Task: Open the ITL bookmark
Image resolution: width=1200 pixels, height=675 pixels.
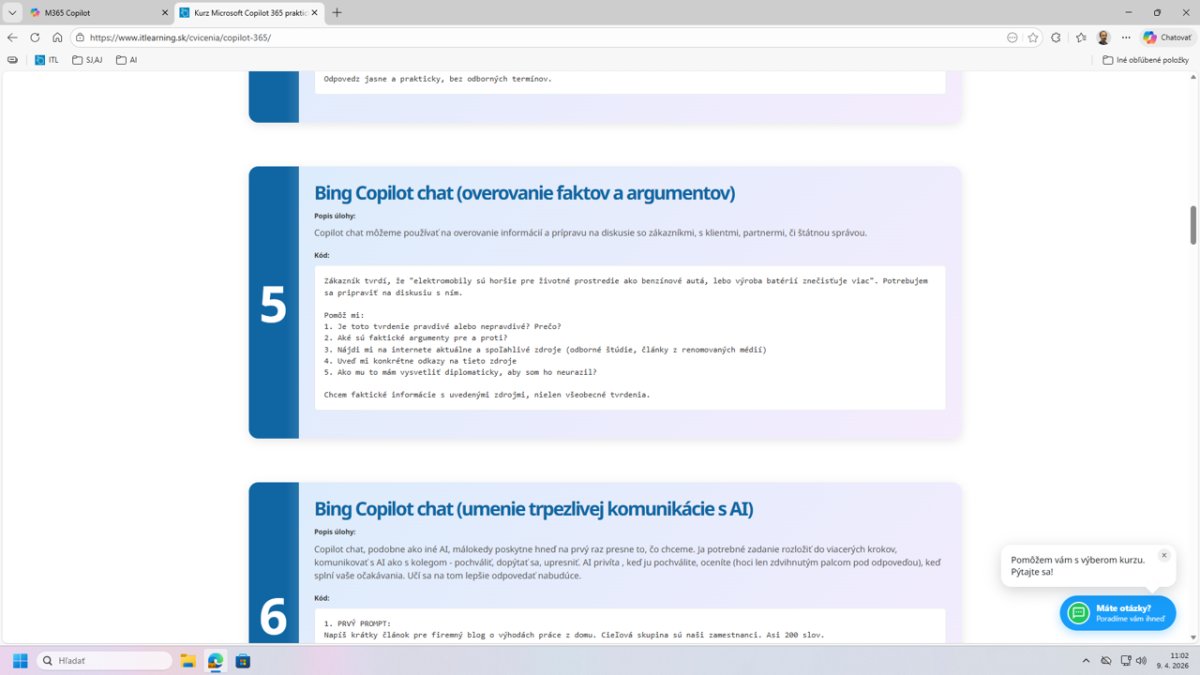Action: (47, 60)
